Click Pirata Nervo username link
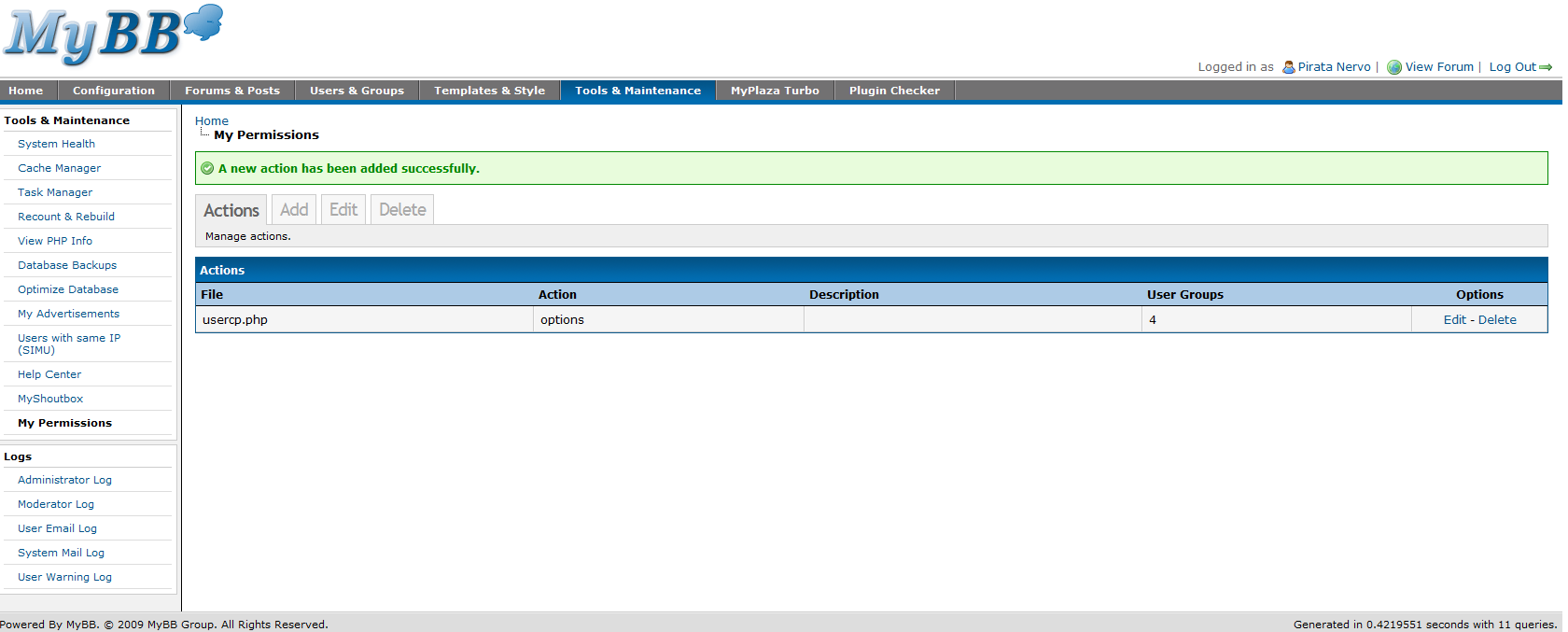The height and width of the screenshot is (632, 1568). (x=1335, y=67)
